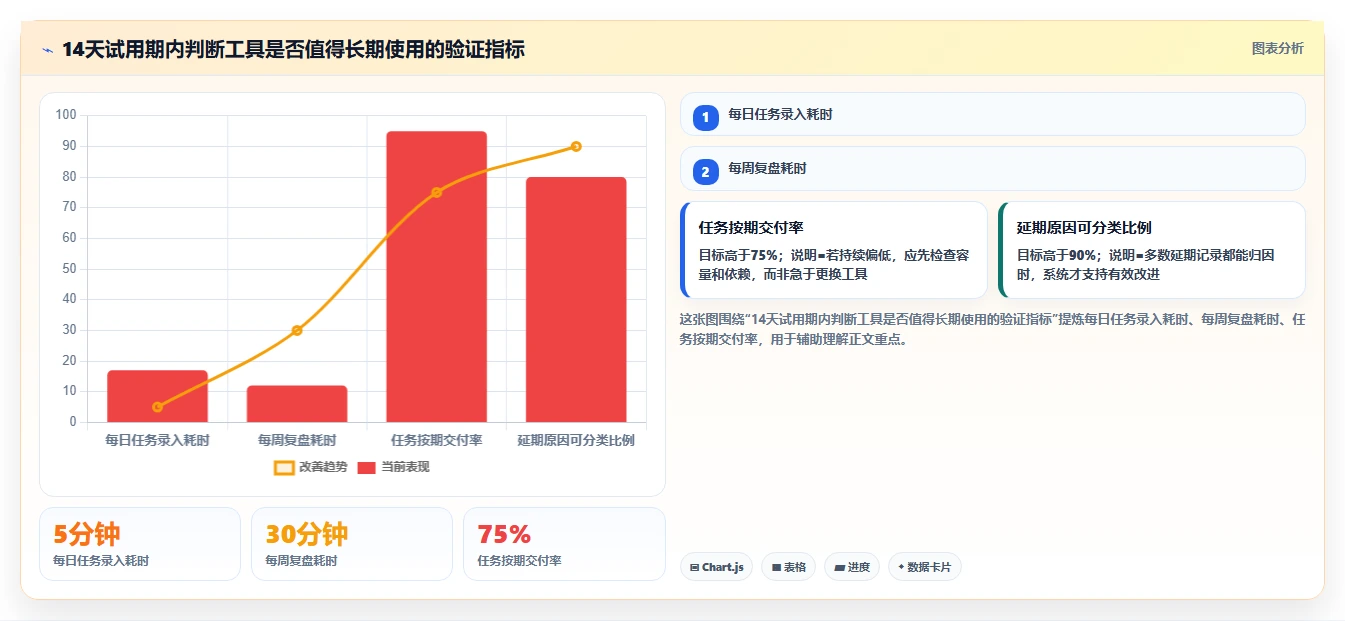Click the 30分钟 data card
The width and height of the screenshot is (1345, 621).
pyautogui.click(x=352, y=544)
